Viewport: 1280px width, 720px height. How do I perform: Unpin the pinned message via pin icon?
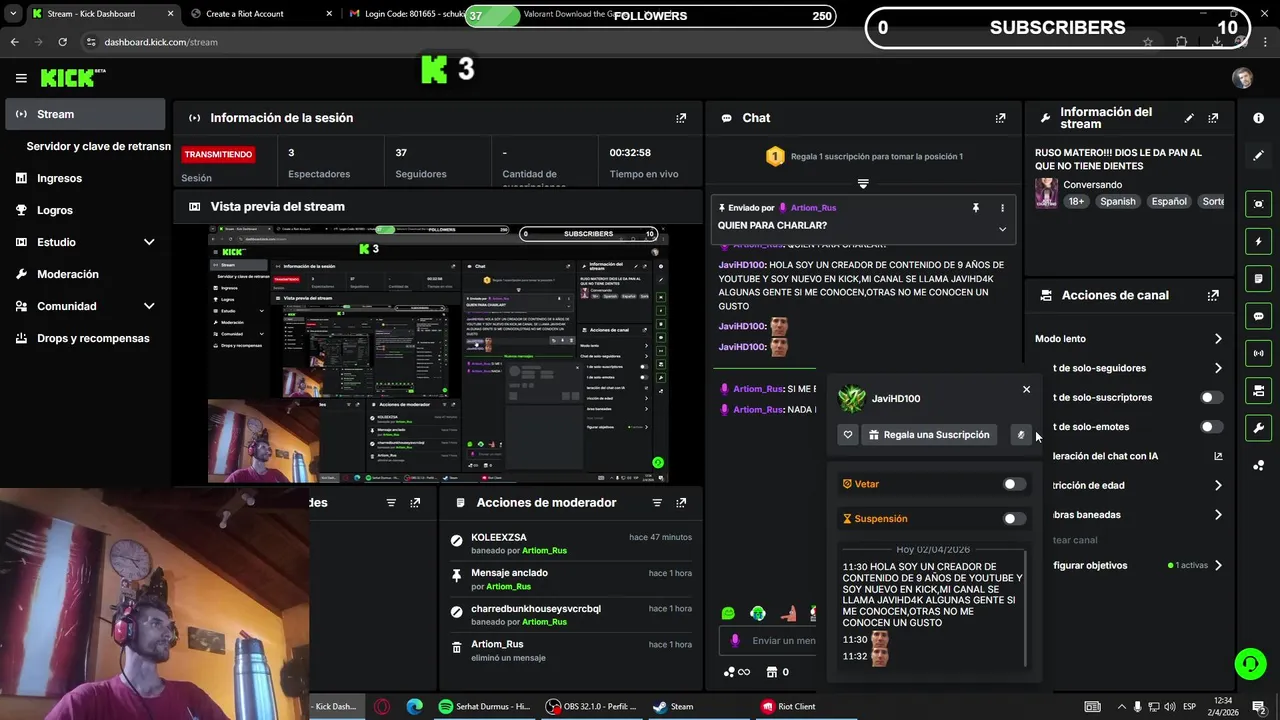pos(975,208)
